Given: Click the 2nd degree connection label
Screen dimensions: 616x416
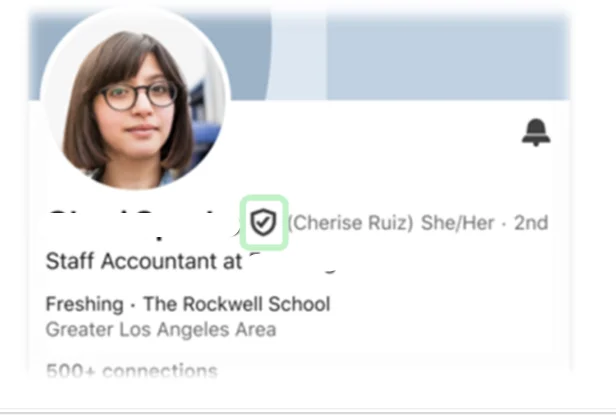Looking at the screenshot, I should point(531,223).
